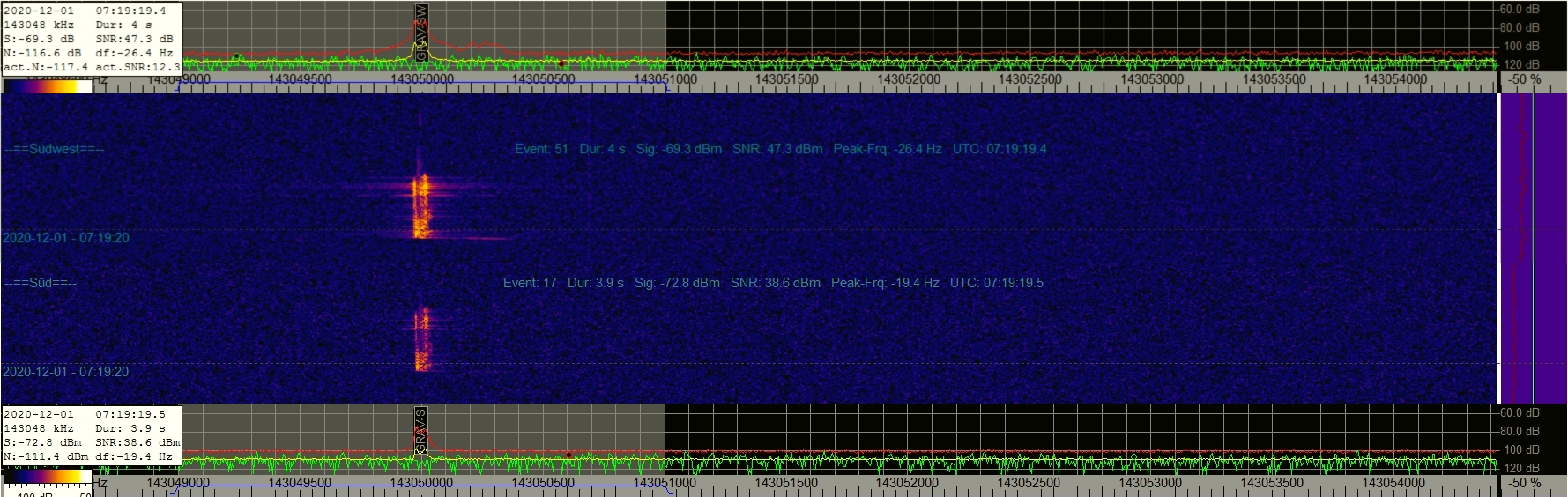Click 143054000 tick on bottom frequency scale
This screenshot has width=1568, height=497.
click(x=1394, y=483)
